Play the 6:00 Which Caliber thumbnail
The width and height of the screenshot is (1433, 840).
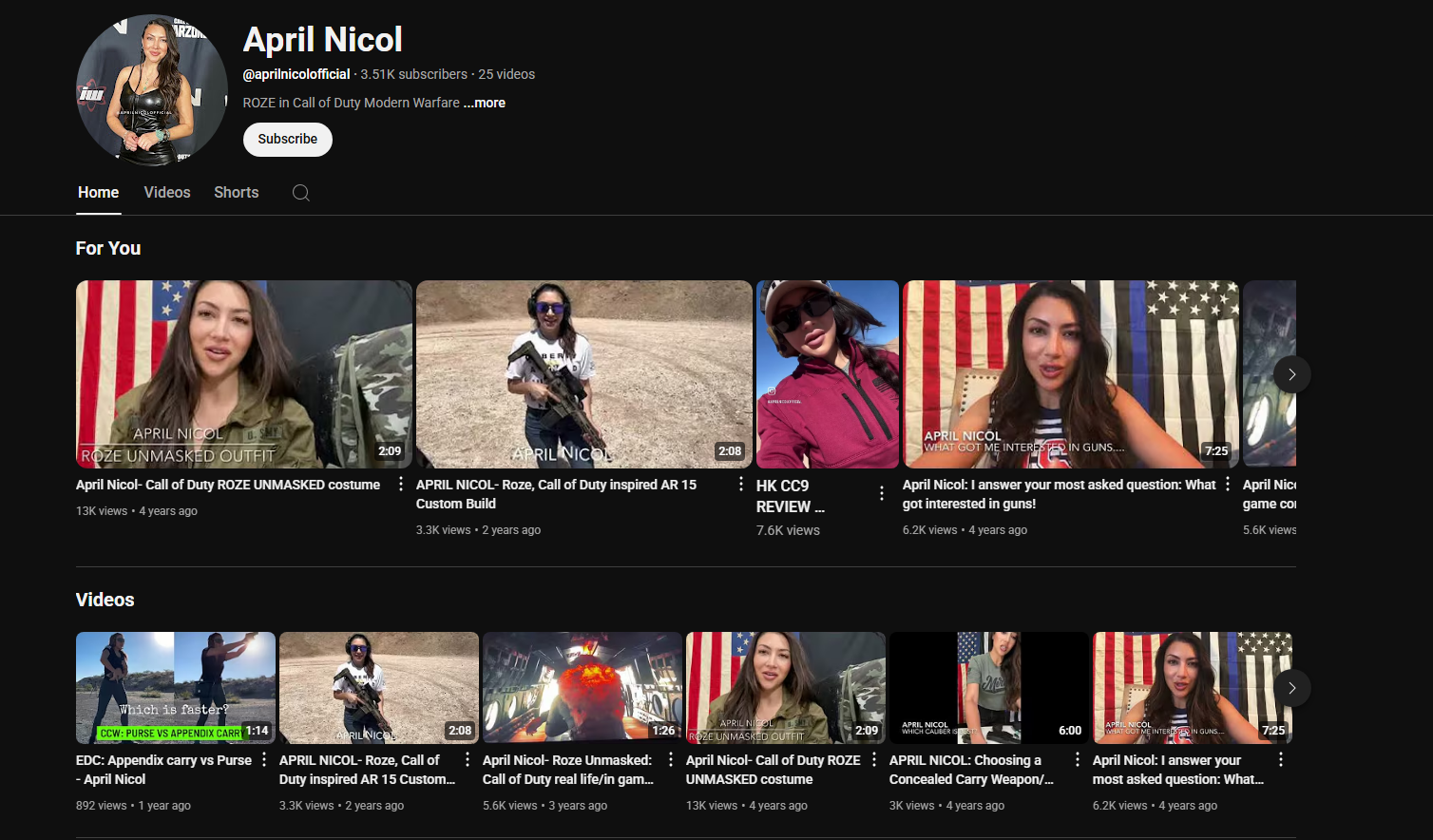tap(989, 688)
